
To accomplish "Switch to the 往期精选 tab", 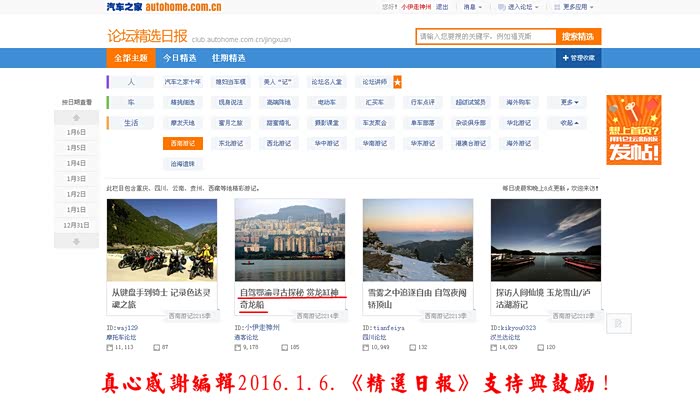I will [x=229, y=58].
